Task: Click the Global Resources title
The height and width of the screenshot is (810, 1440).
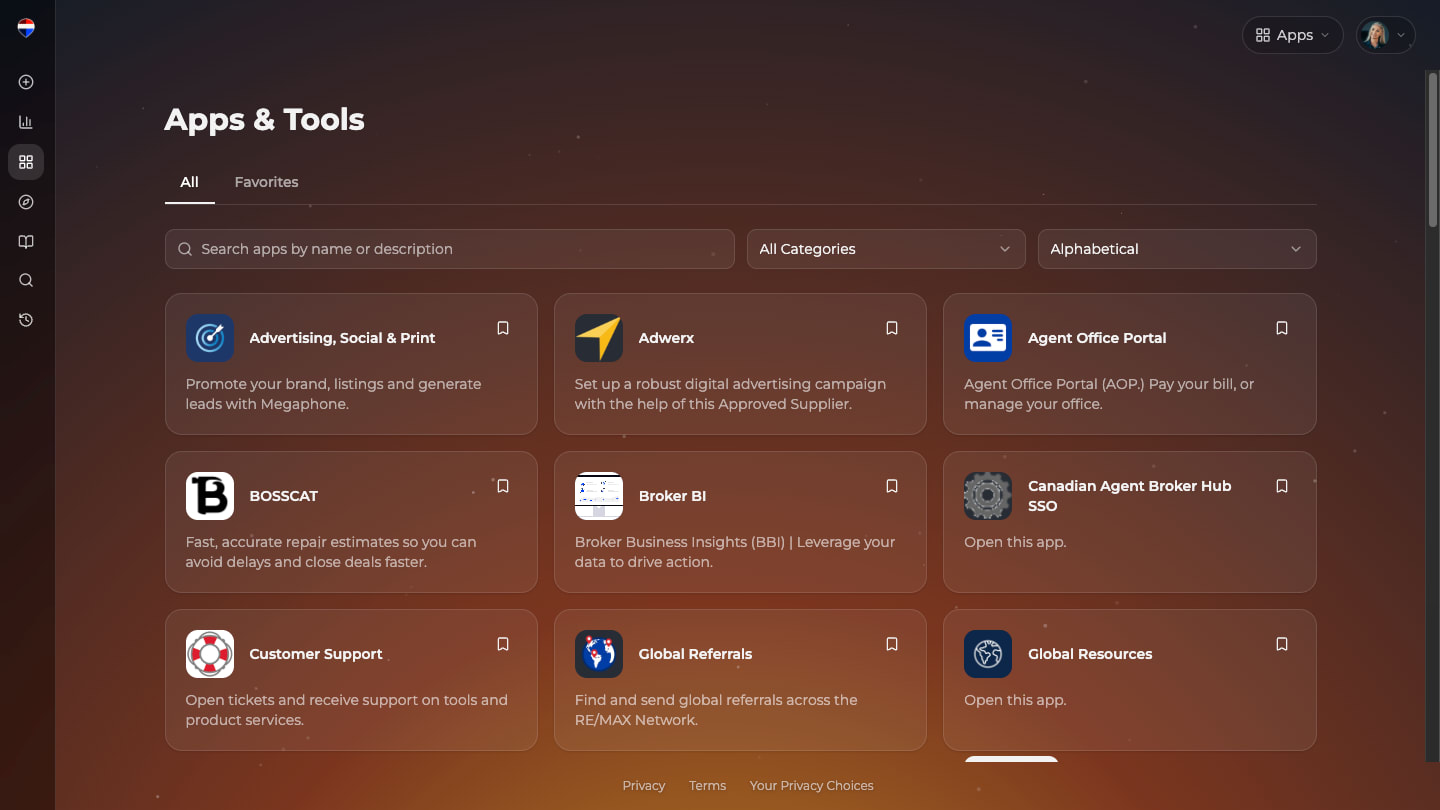Action: 1090,654
